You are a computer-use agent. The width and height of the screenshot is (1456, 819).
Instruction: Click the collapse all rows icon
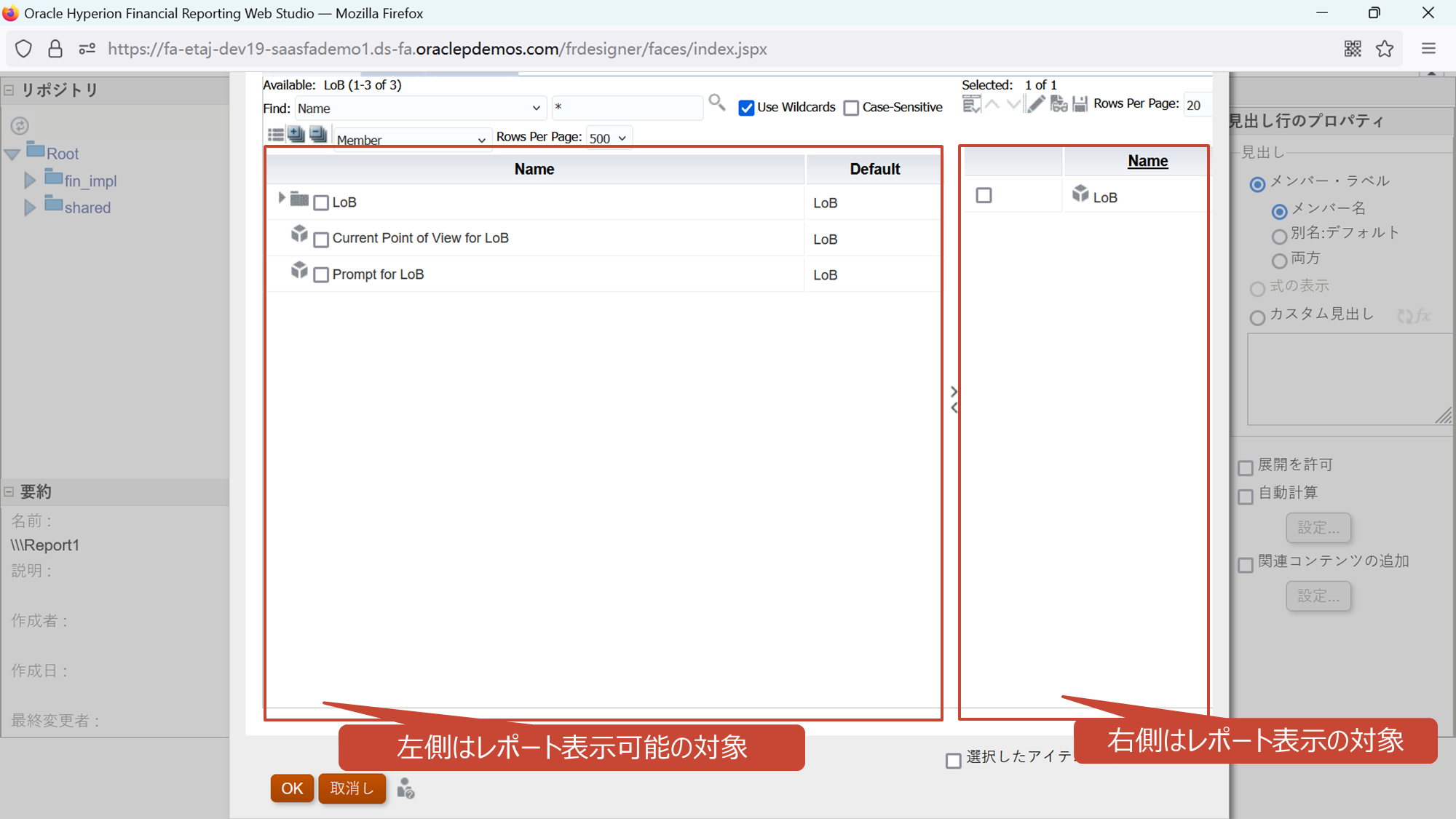(318, 134)
